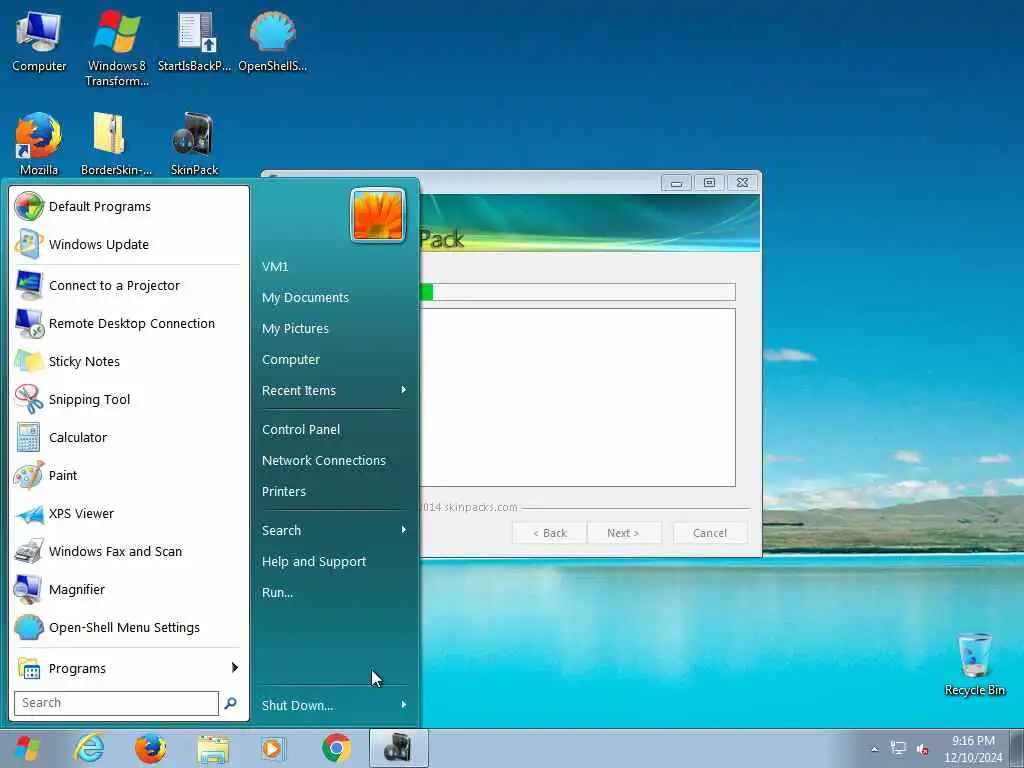Switch to SkinPack installer taskbar button
The height and width of the screenshot is (768, 1024).
pos(398,748)
